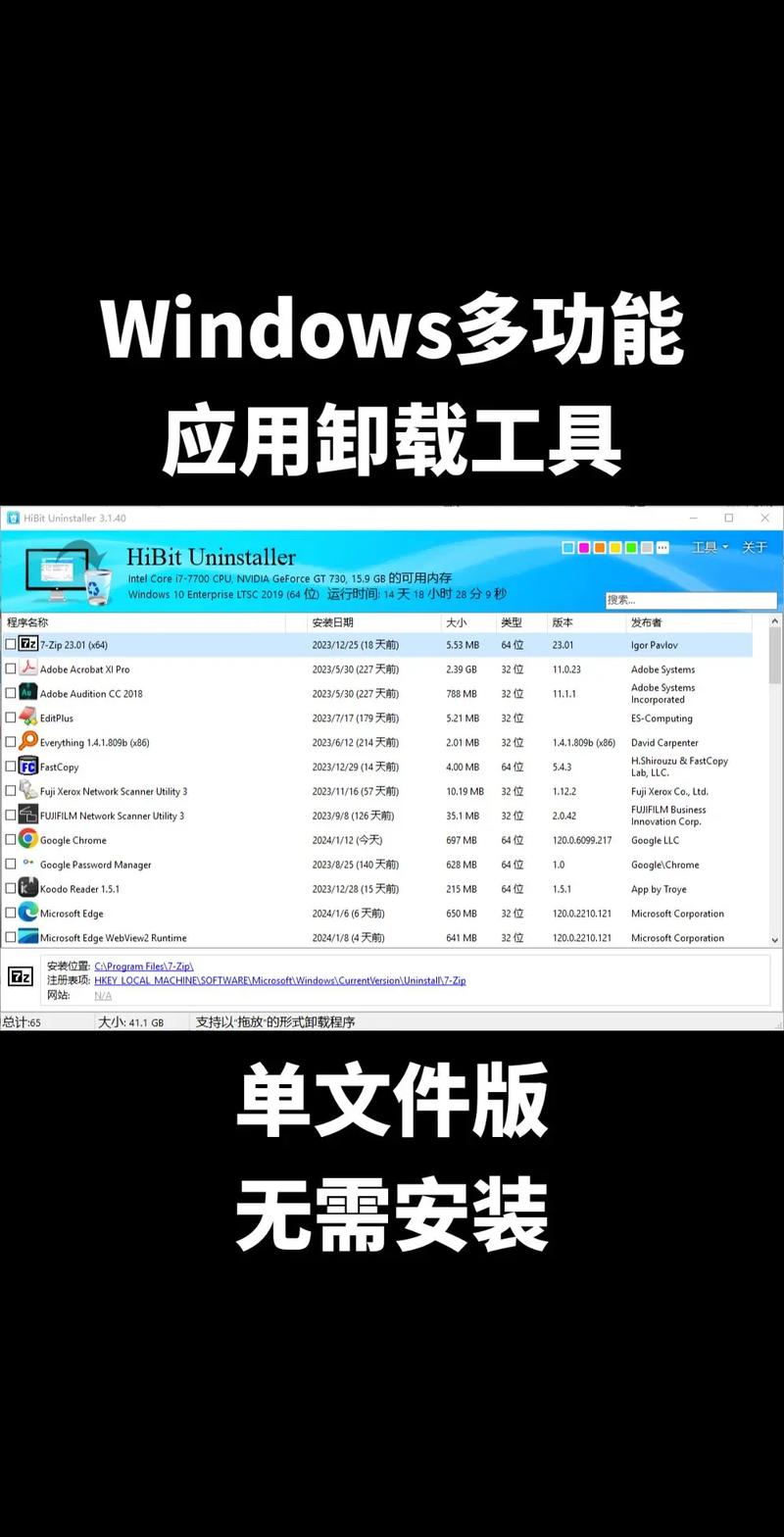784x1537 pixels.
Task: Click the Microsoft Edge icon
Action: 28,913
